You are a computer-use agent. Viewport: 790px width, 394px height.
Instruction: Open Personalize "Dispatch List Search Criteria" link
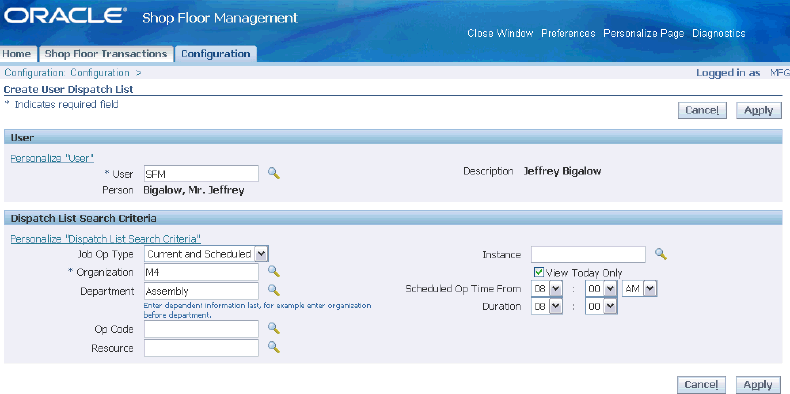point(106,238)
